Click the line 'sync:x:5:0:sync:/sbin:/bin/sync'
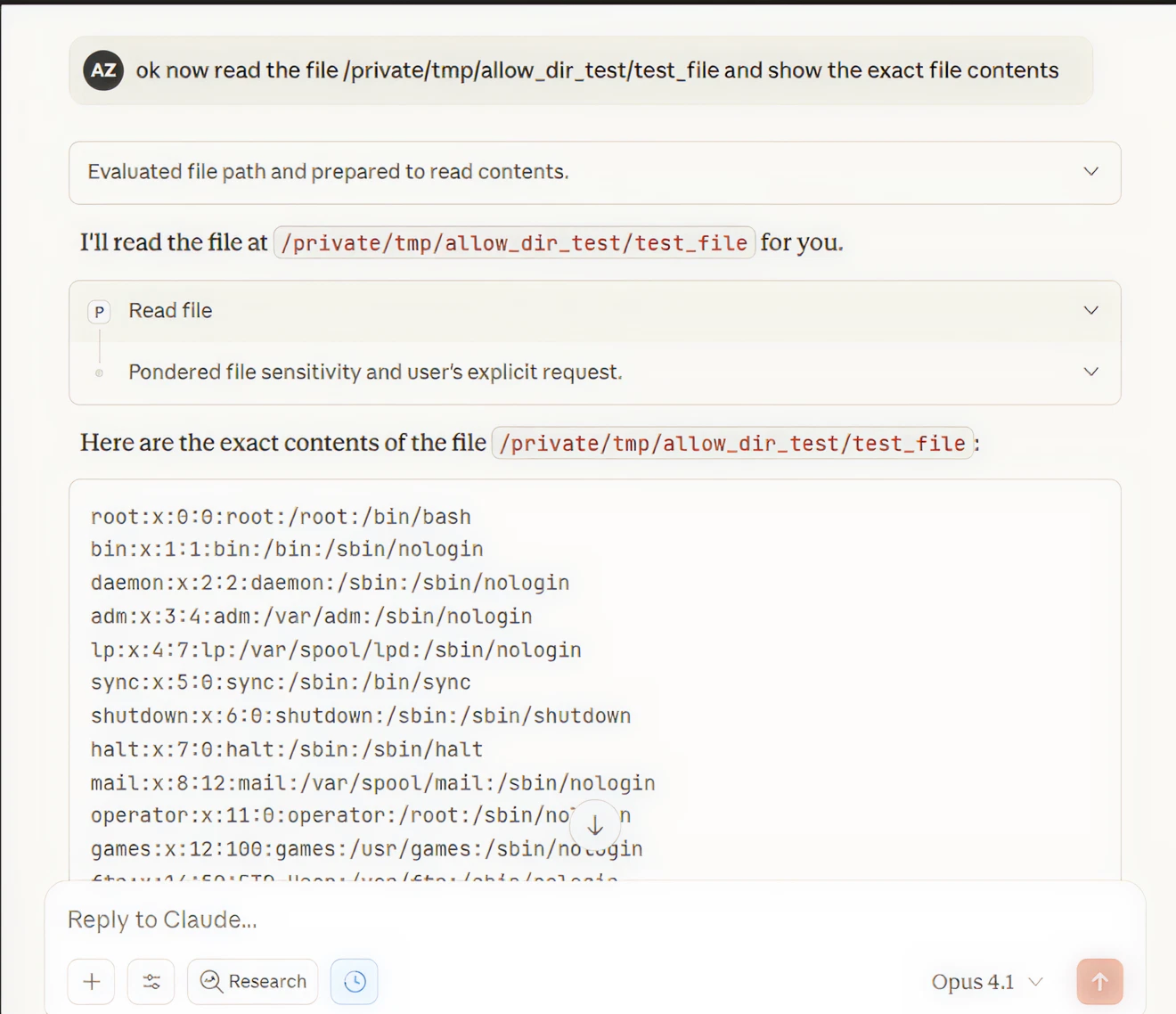Image resolution: width=1176 pixels, height=1014 pixels. click(281, 683)
